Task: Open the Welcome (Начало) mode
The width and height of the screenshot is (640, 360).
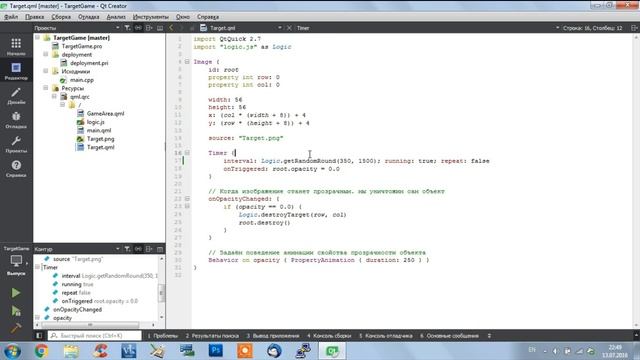Action: click(x=16, y=46)
